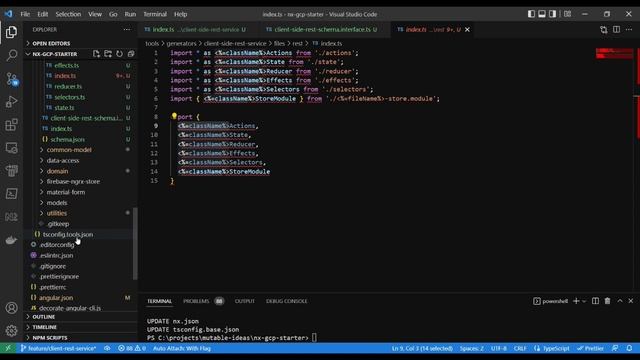Toggle Auto Attach: With Flag
The image size is (640, 360).
[182, 348]
